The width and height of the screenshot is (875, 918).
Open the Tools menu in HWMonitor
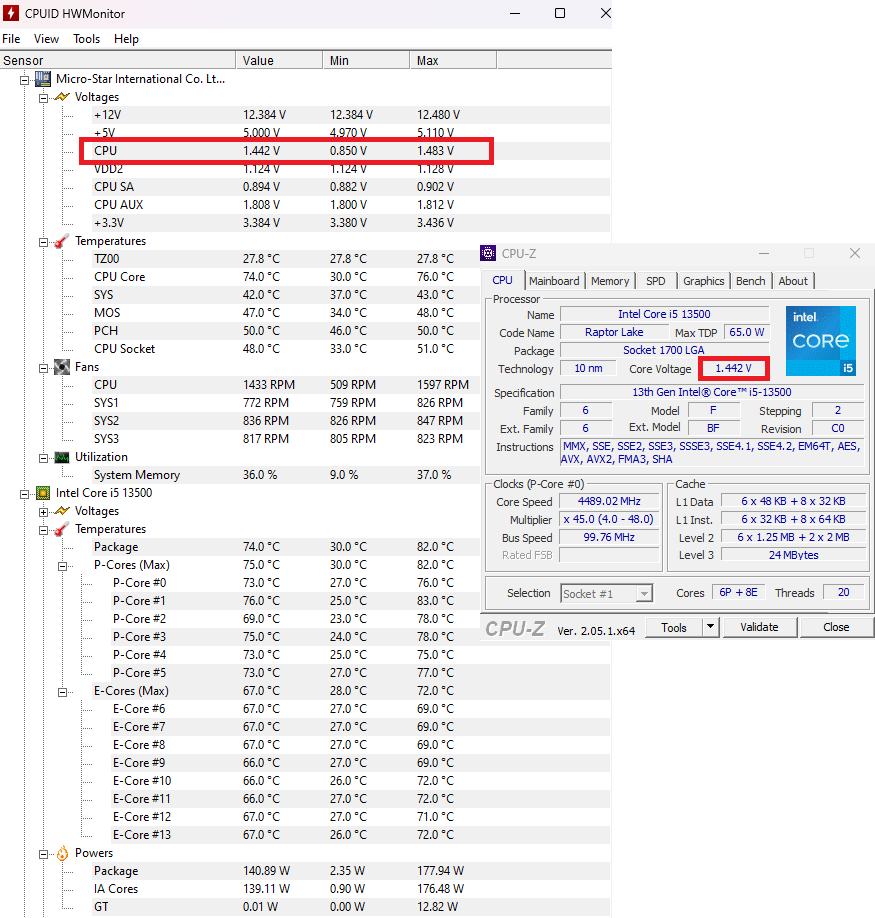click(x=87, y=39)
